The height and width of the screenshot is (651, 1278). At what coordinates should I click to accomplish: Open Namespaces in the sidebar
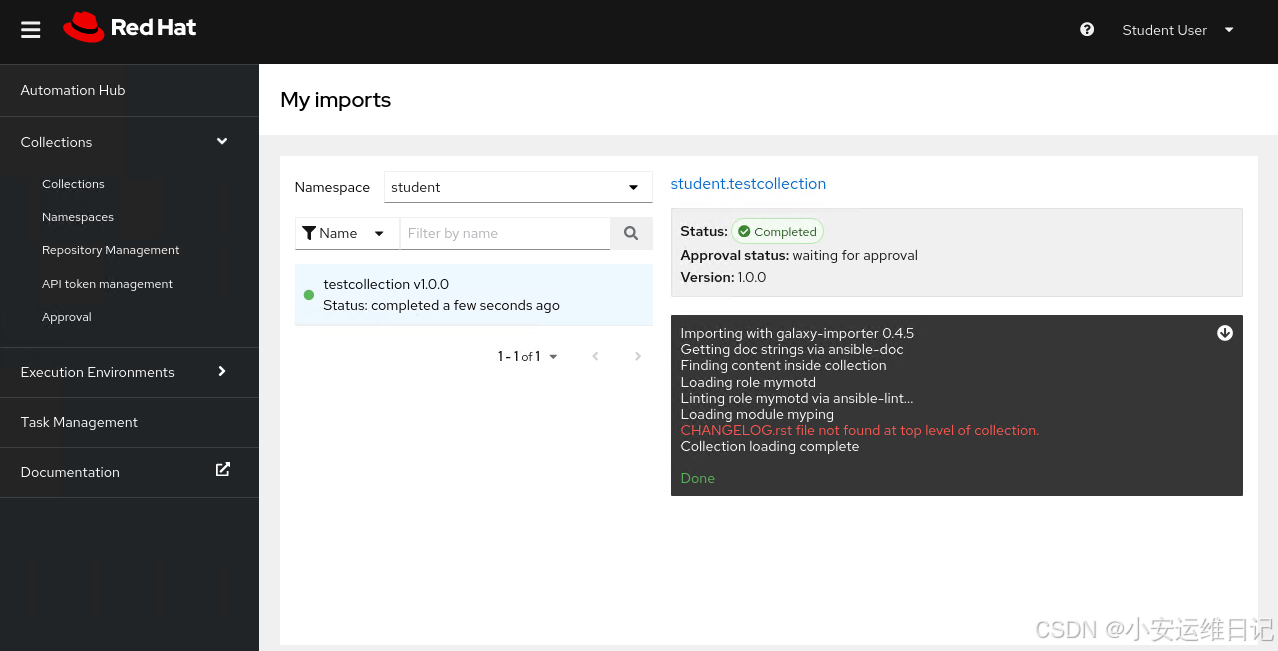coord(78,217)
